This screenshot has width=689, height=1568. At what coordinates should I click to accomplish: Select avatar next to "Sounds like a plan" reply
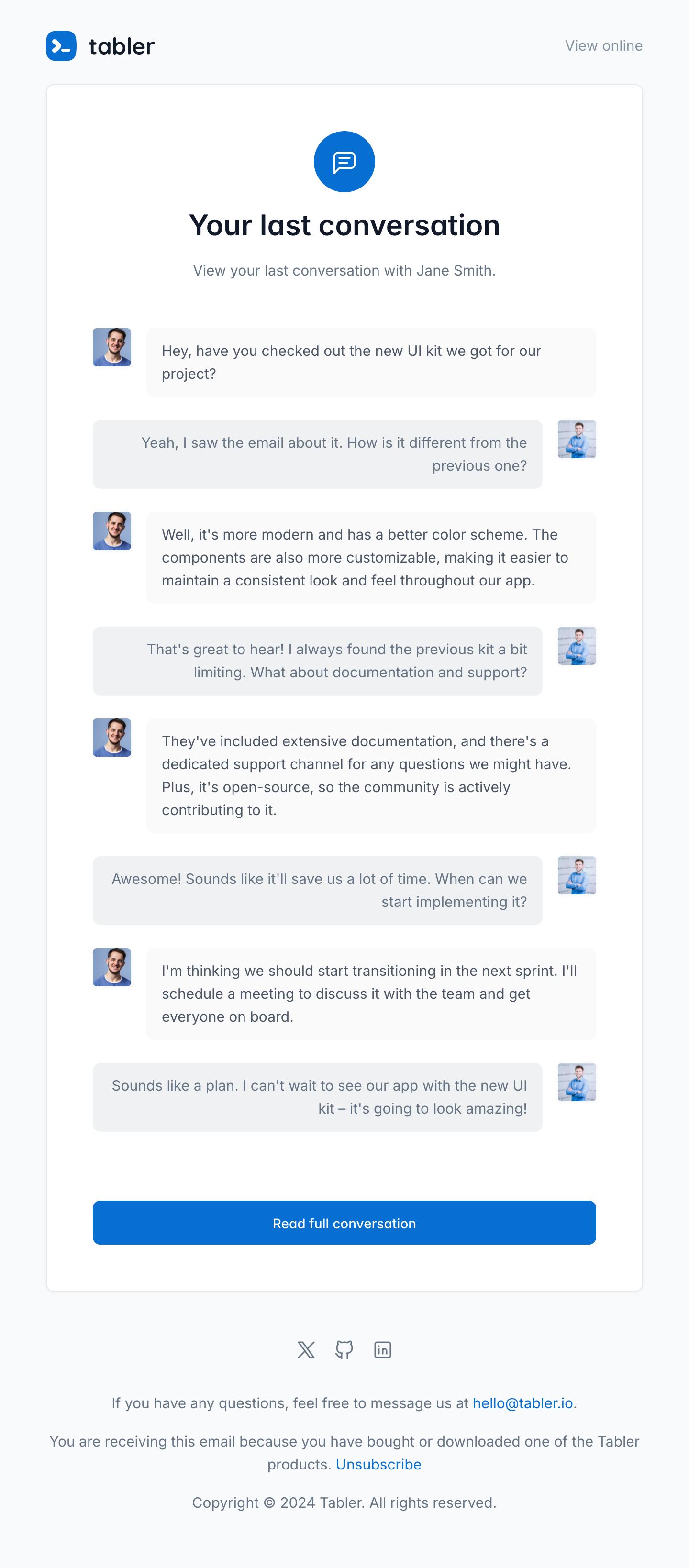pyautogui.click(x=577, y=1082)
